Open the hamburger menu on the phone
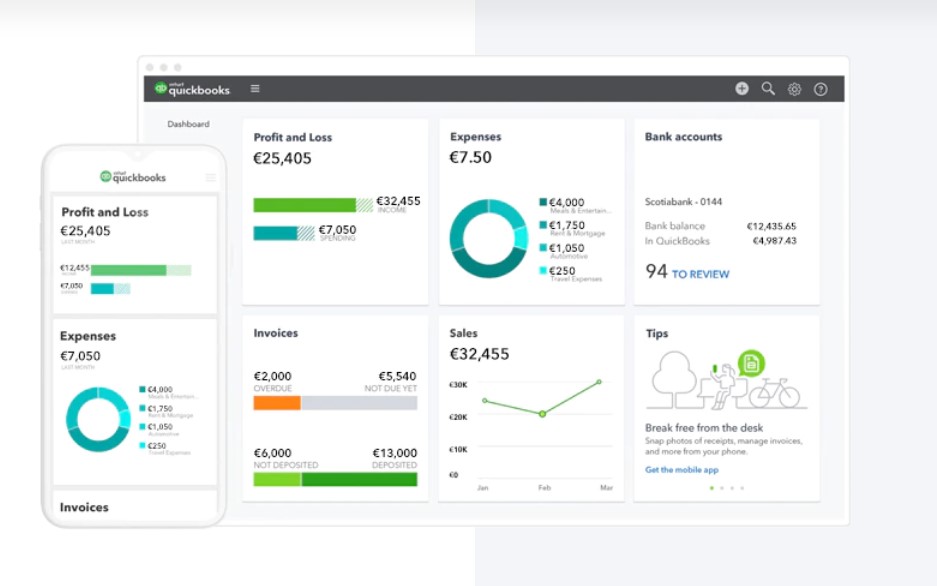Screen dimensions: 937x586 [210, 177]
